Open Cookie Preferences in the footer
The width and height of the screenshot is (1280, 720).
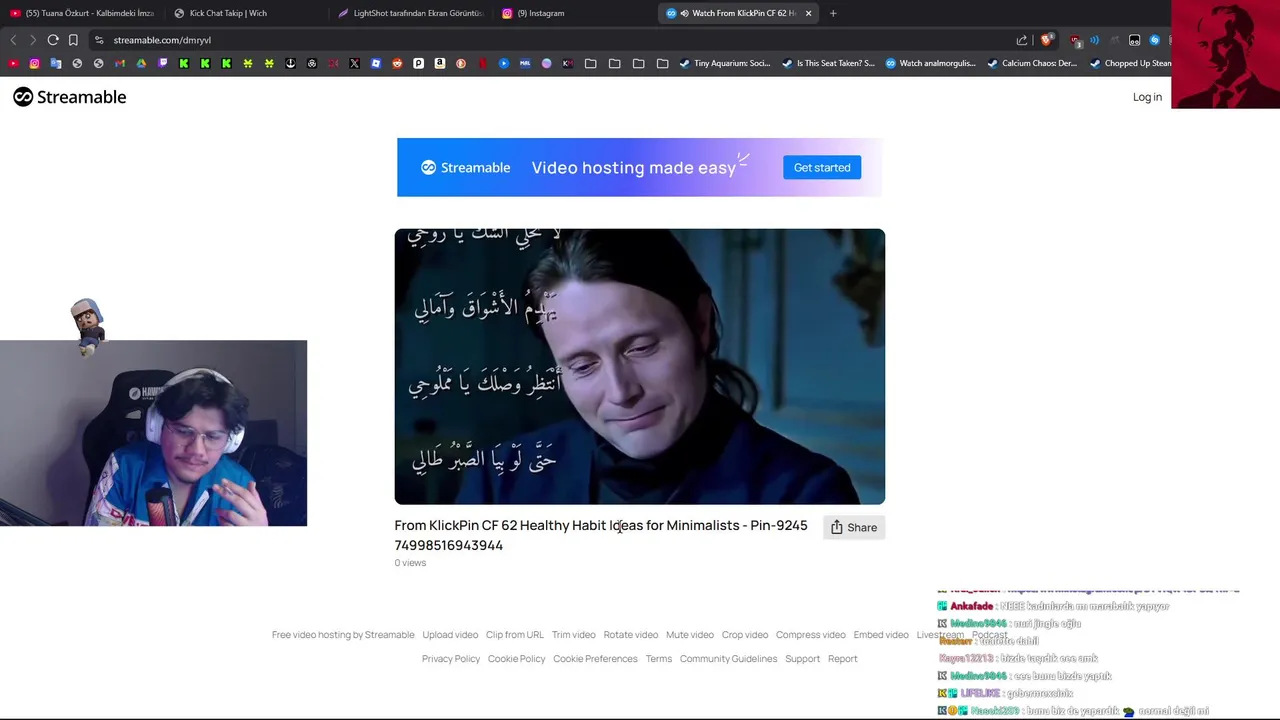click(x=595, y=659)
